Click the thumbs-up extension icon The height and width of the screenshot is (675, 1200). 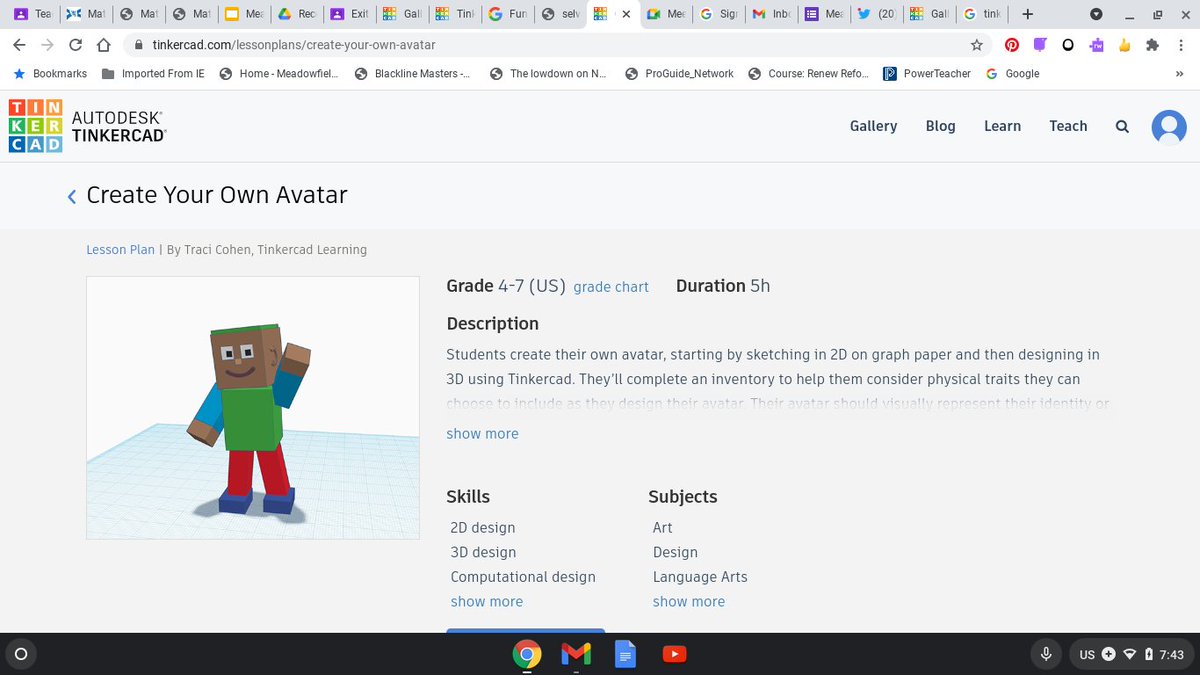coord(1124,45)
